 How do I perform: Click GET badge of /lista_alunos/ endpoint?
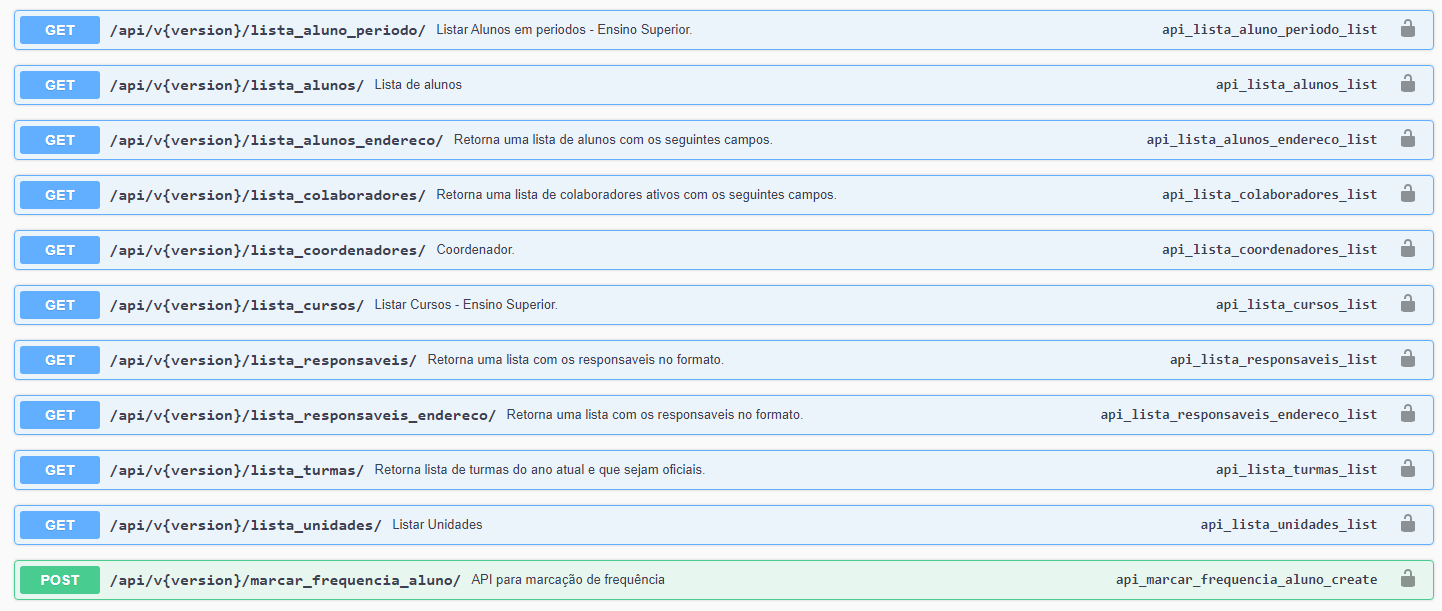tap(60, 85)
